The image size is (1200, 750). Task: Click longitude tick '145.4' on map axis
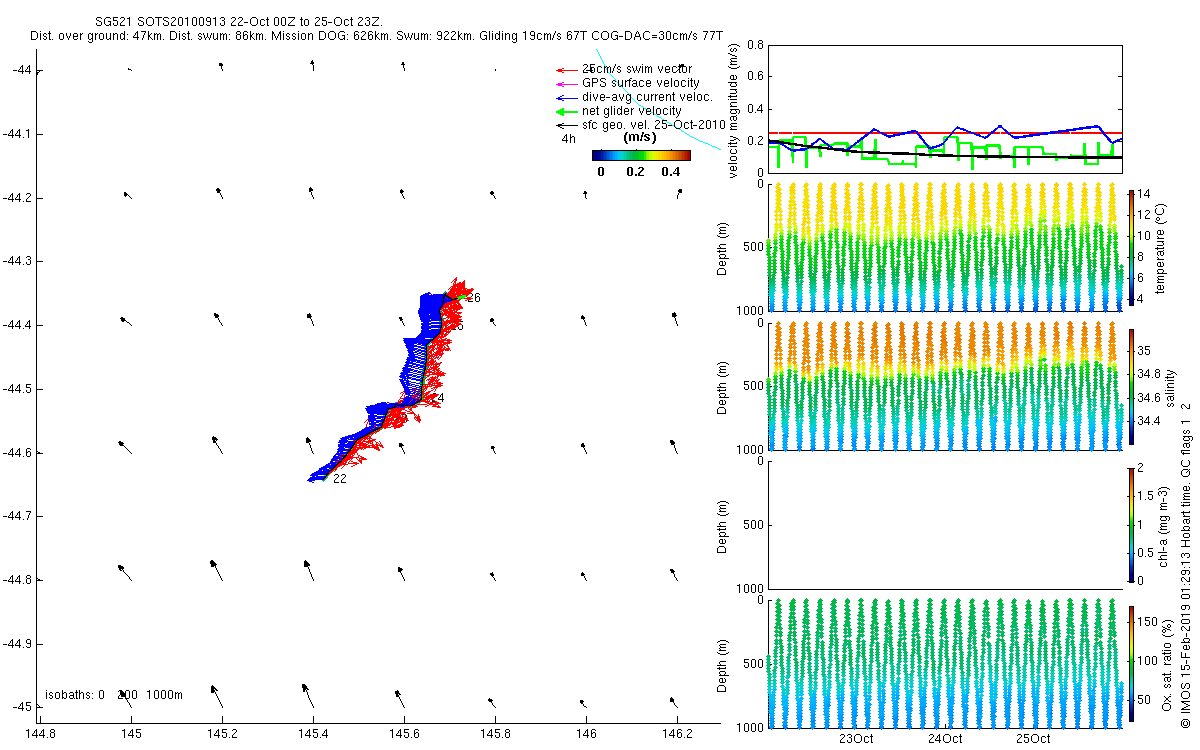coord(313,735)
